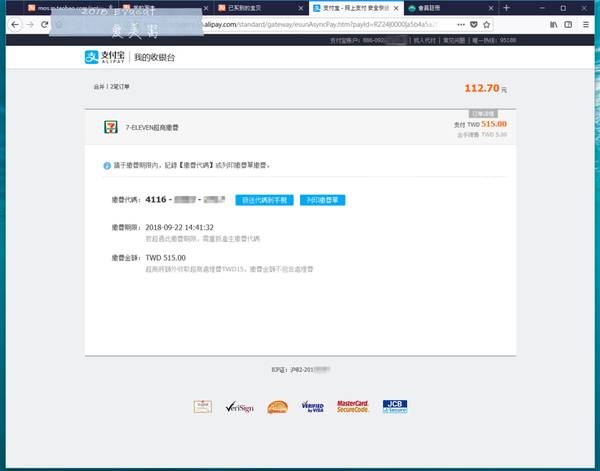Image resolution: width=600 pixels, height=471 pixels.
Task: Click the deadline 2018-09-22 14:41:32
Action: 179,227
